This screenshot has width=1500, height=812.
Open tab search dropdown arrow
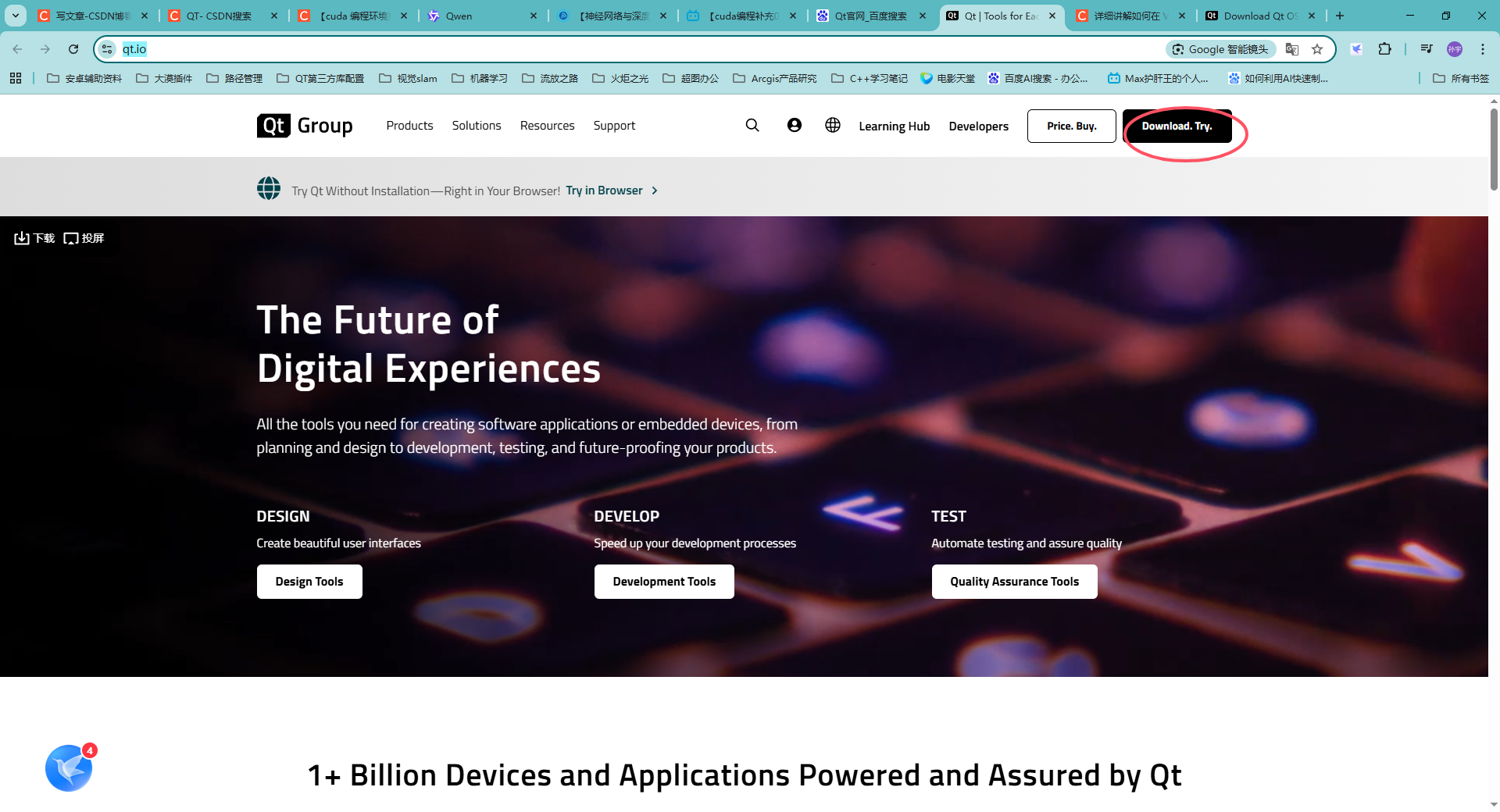(16, 16)
